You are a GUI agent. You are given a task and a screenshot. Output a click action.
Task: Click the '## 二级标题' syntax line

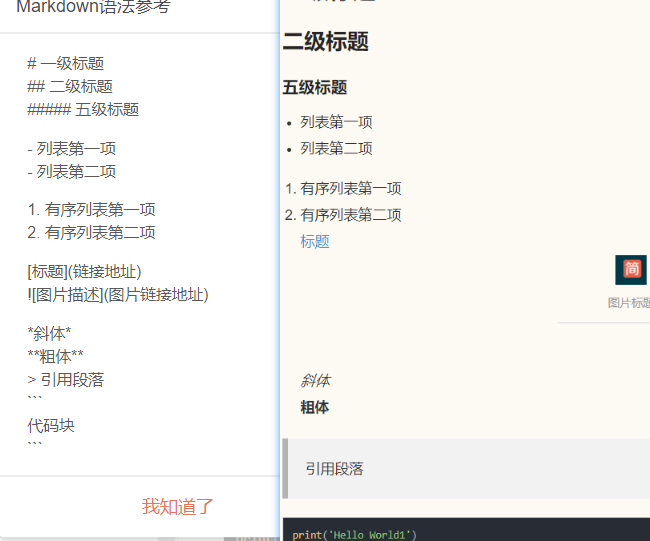point(70,87)
